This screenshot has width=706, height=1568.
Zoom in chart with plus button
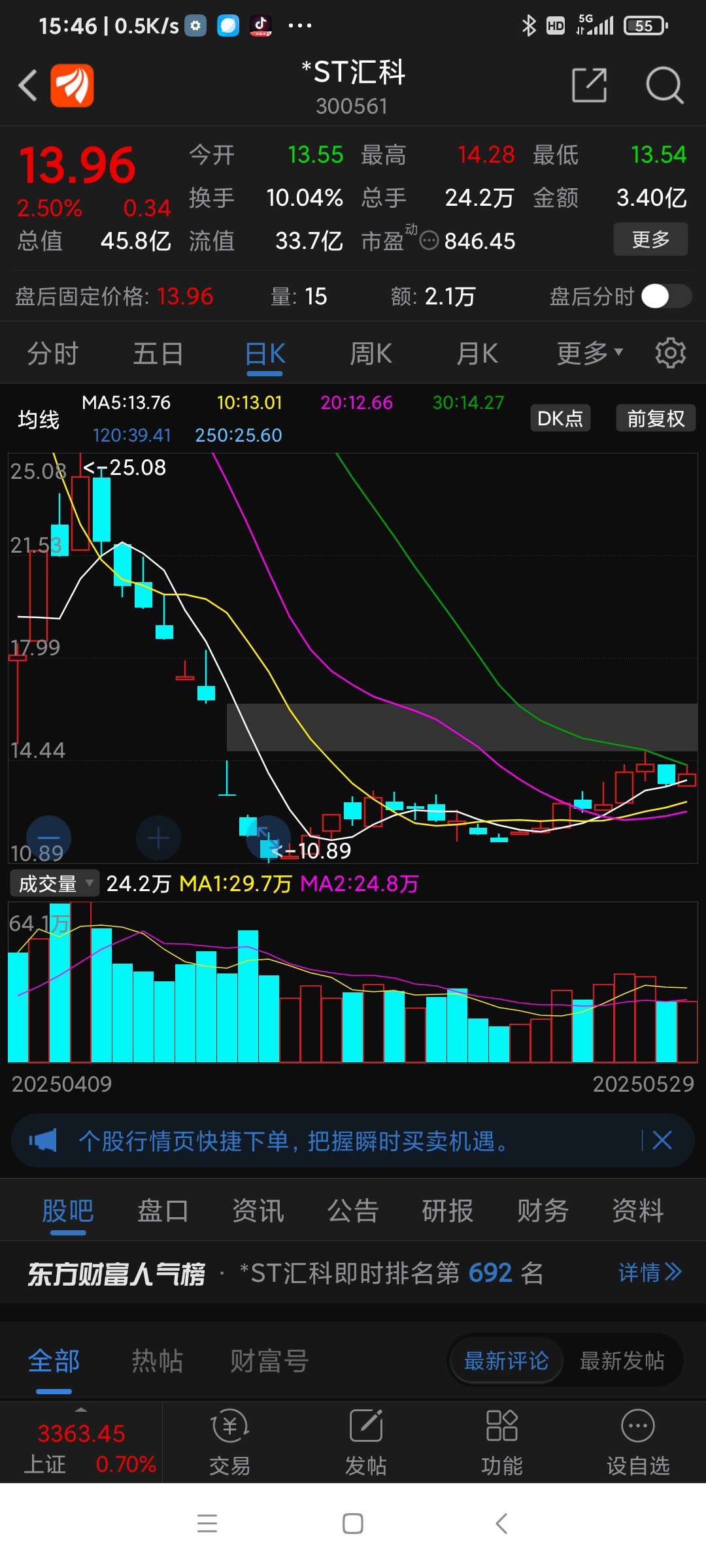(158, 838)
